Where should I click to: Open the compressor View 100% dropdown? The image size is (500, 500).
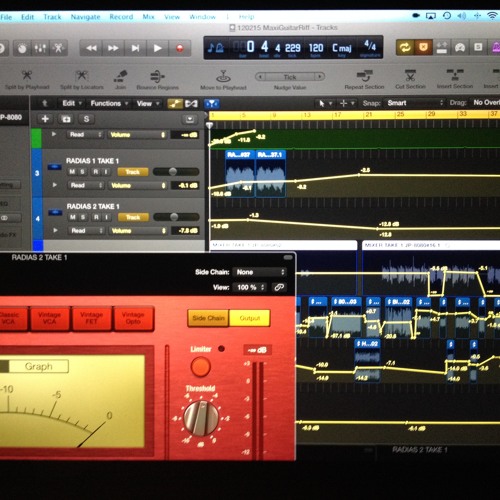(250, 287)
